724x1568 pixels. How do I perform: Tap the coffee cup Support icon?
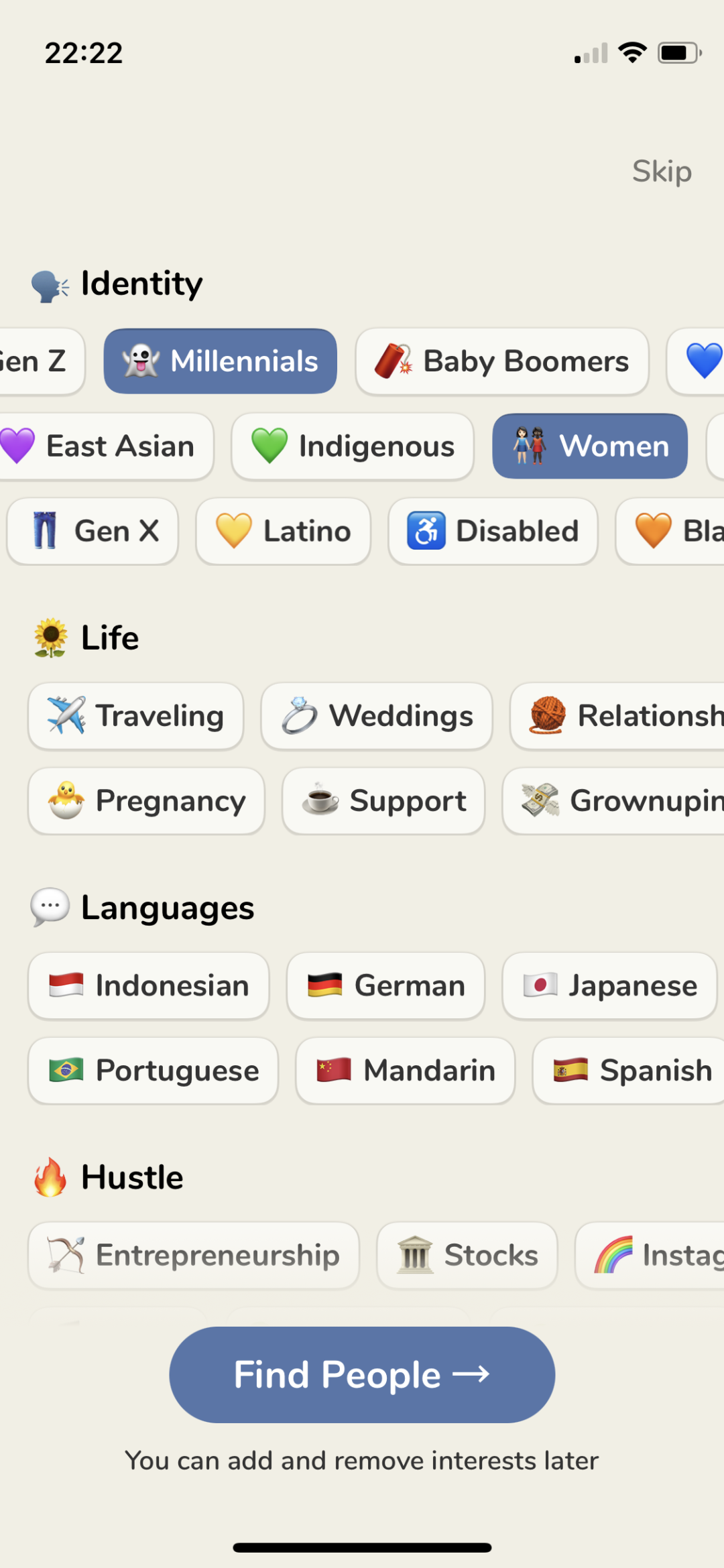pyautogui.click(x=320, y=800)
